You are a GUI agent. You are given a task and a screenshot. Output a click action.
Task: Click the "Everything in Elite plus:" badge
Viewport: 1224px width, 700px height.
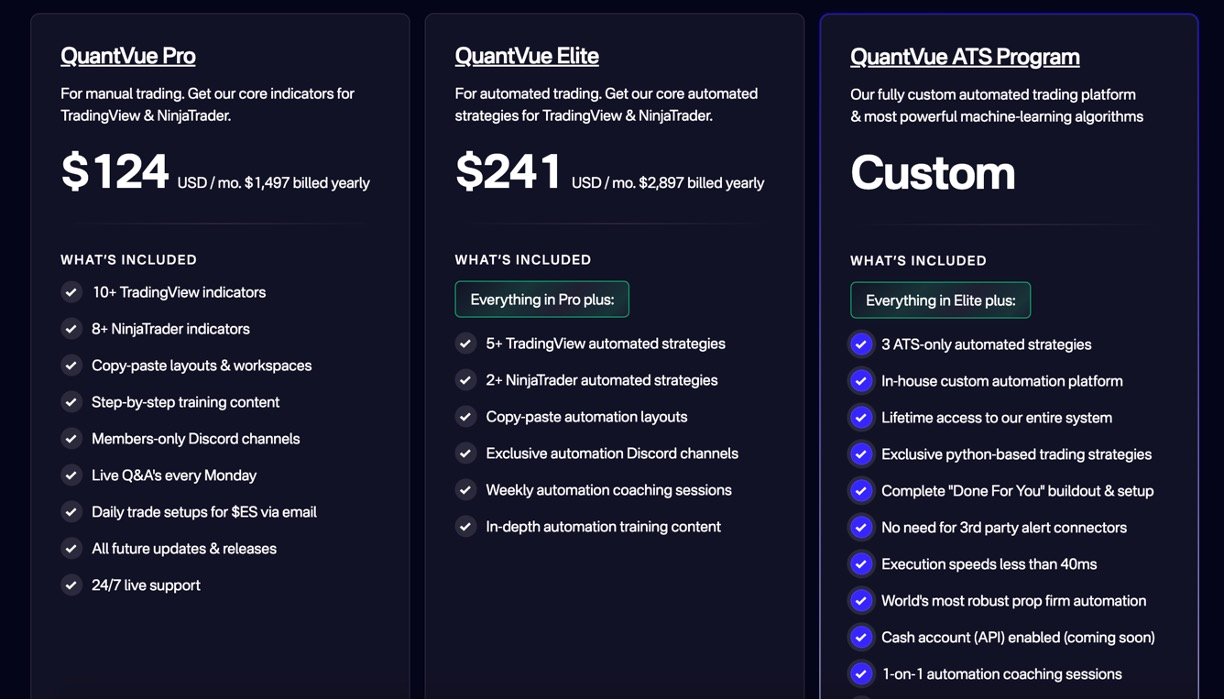click(940, 300)
